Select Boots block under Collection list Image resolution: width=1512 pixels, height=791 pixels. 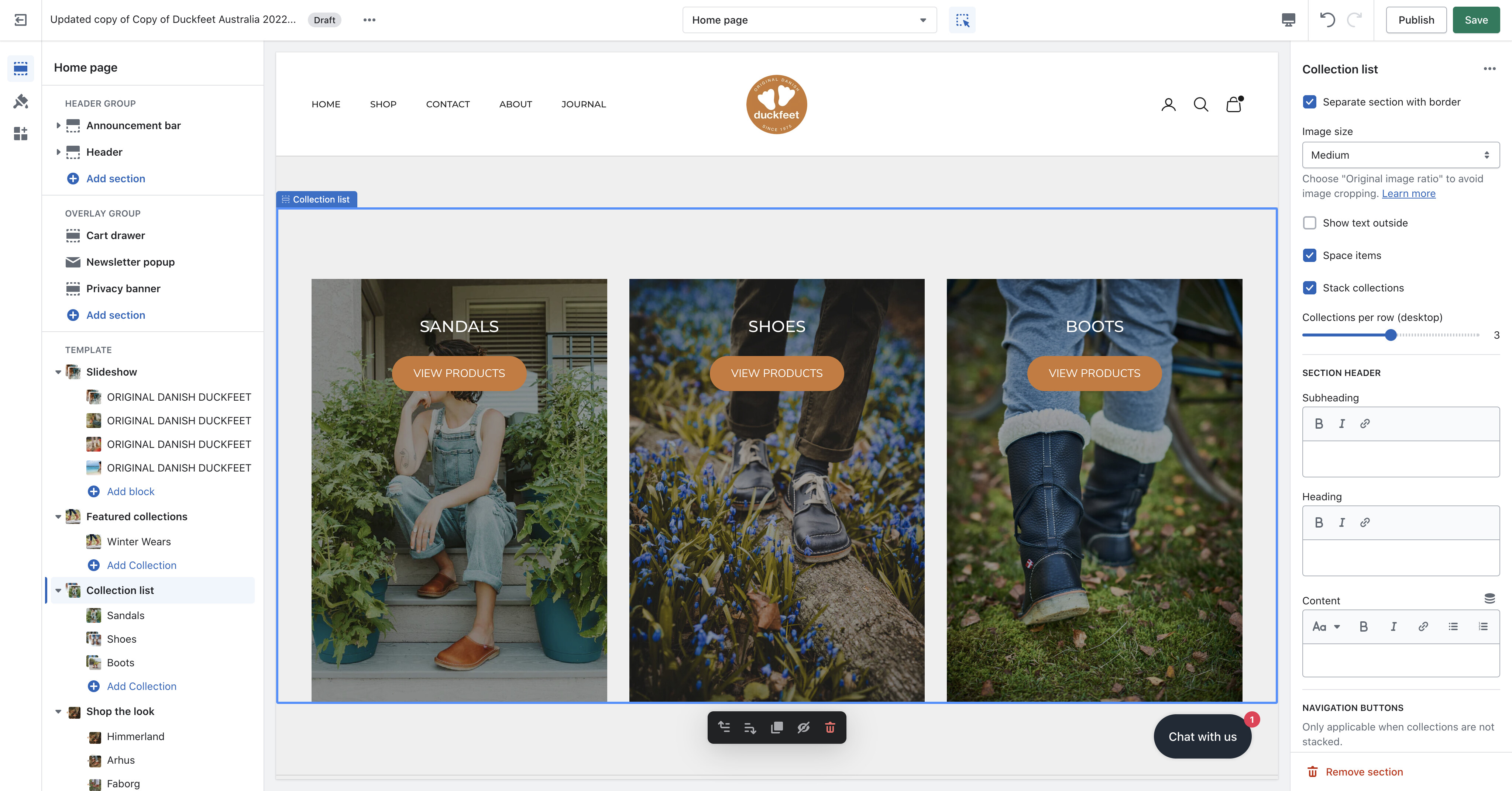(120, 663)
